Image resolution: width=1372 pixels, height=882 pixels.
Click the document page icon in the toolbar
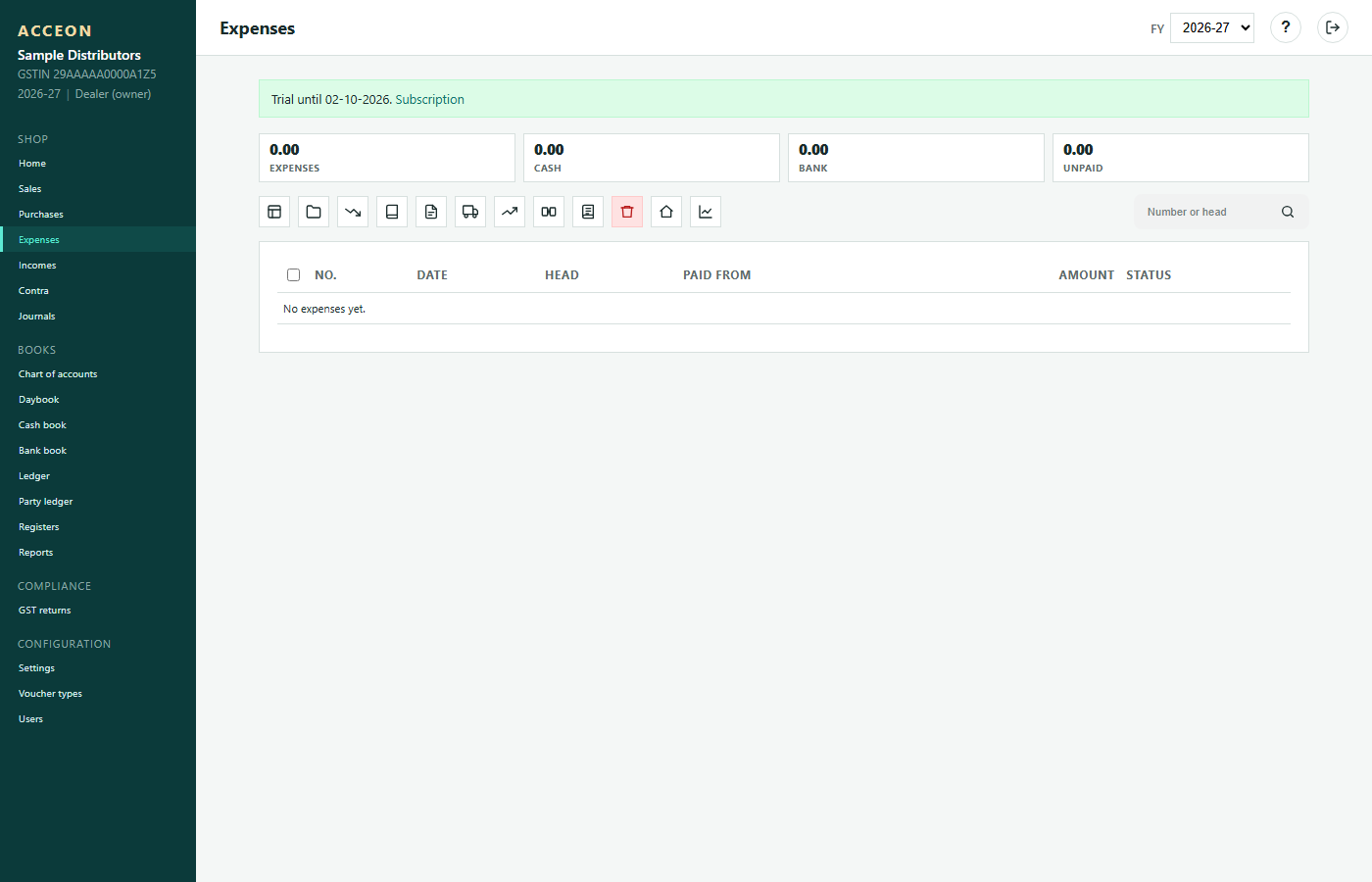click(x=431, y=212)
